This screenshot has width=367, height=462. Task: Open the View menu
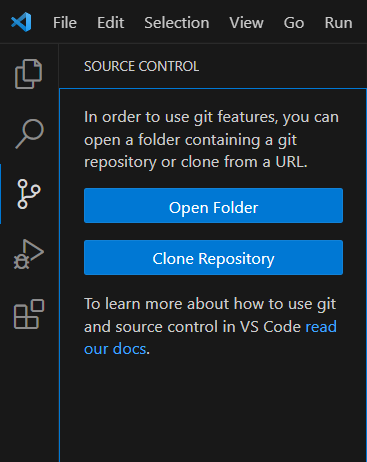[246, 23]
